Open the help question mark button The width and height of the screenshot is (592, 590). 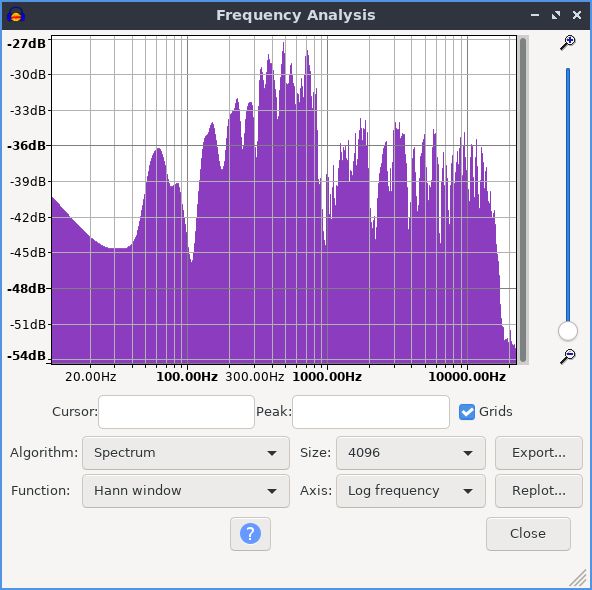click(x=250, y=533)
